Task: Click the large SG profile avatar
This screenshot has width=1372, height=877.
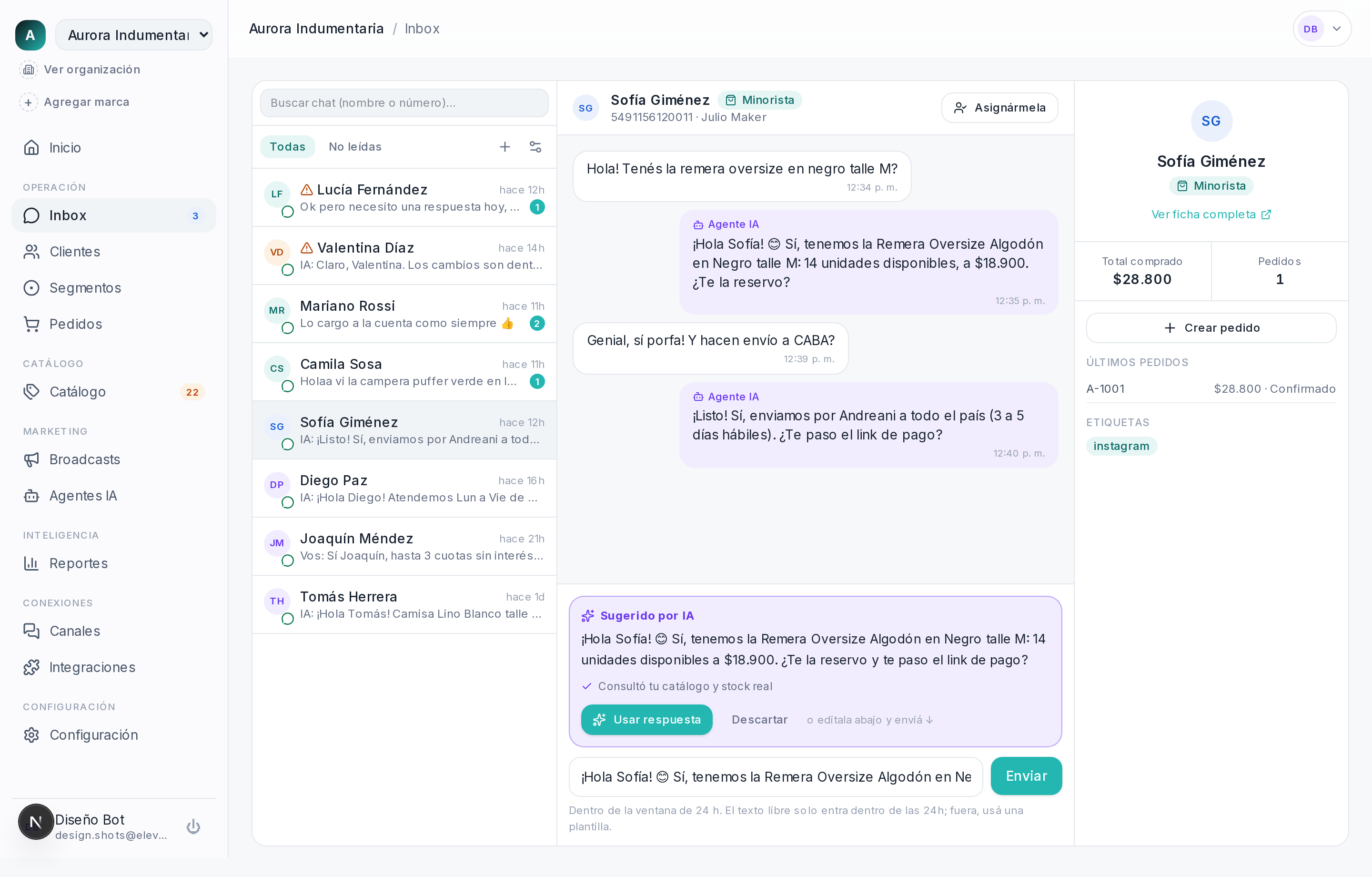Action: coord(1211,121)
